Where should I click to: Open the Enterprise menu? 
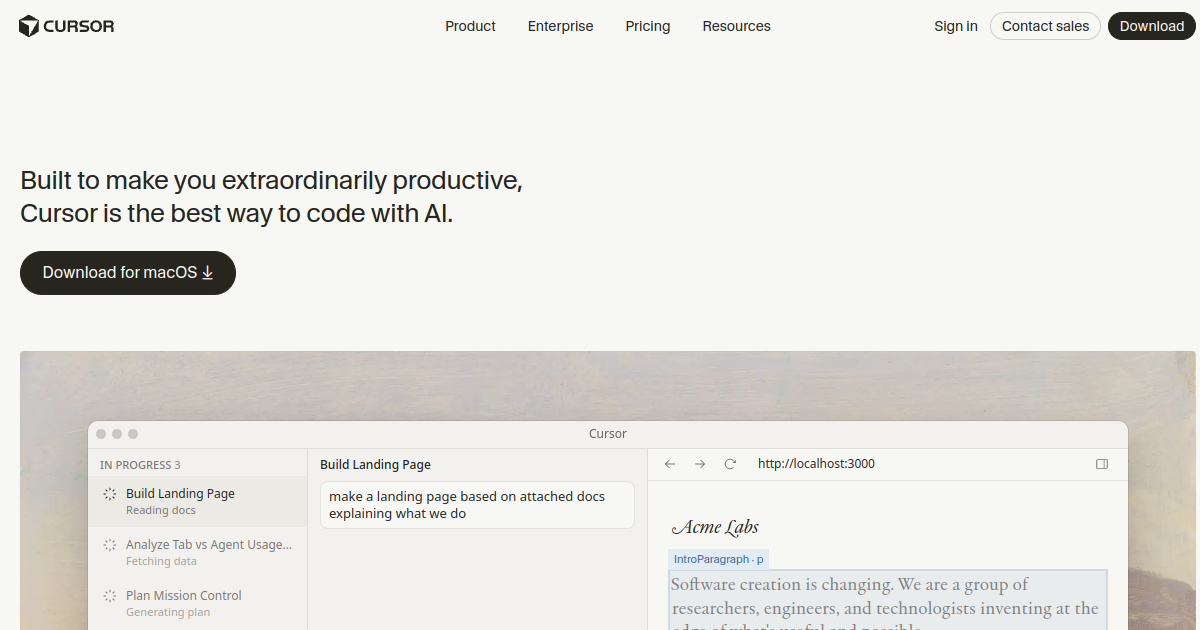tap(560, 26)
